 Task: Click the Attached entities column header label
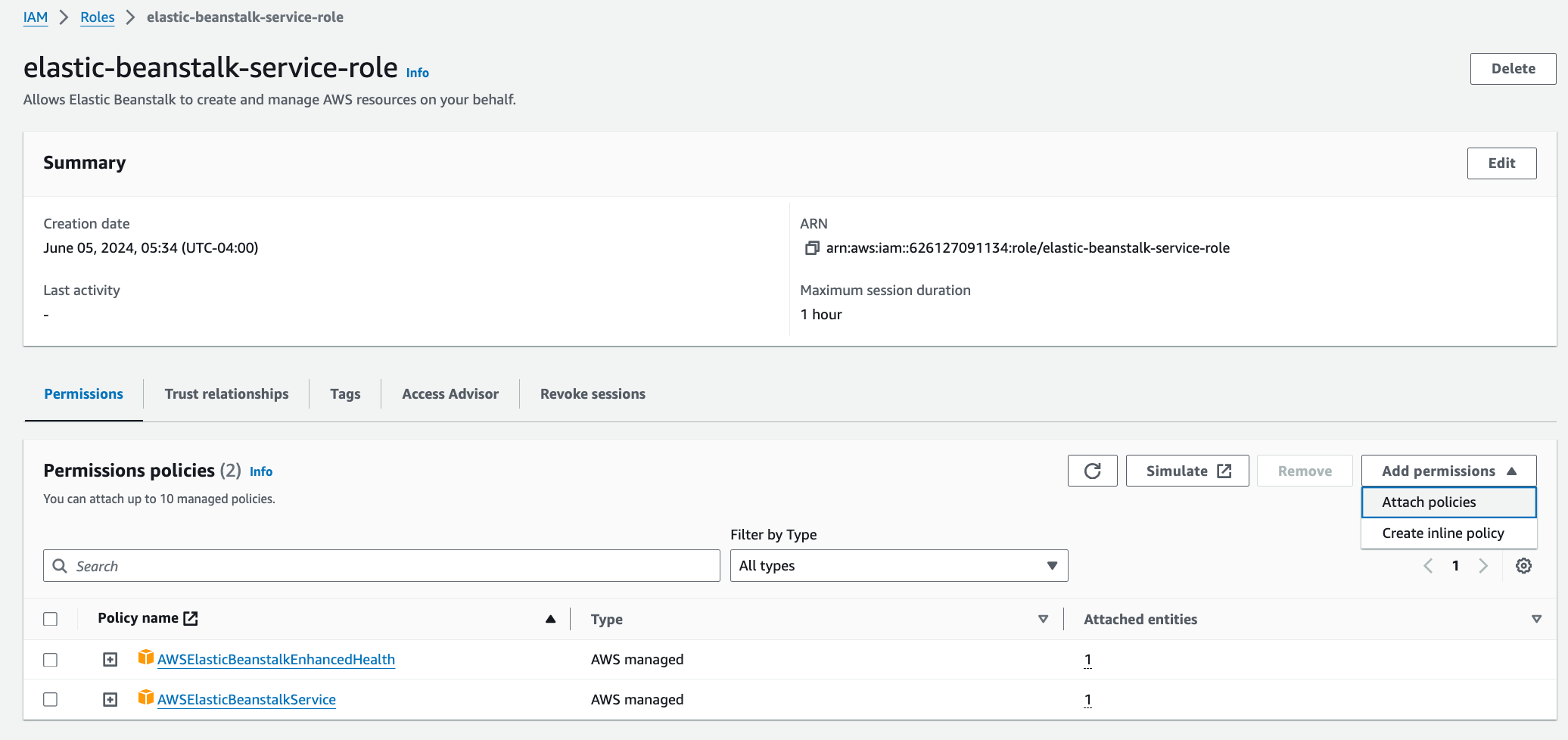(x=1140, y=620)
